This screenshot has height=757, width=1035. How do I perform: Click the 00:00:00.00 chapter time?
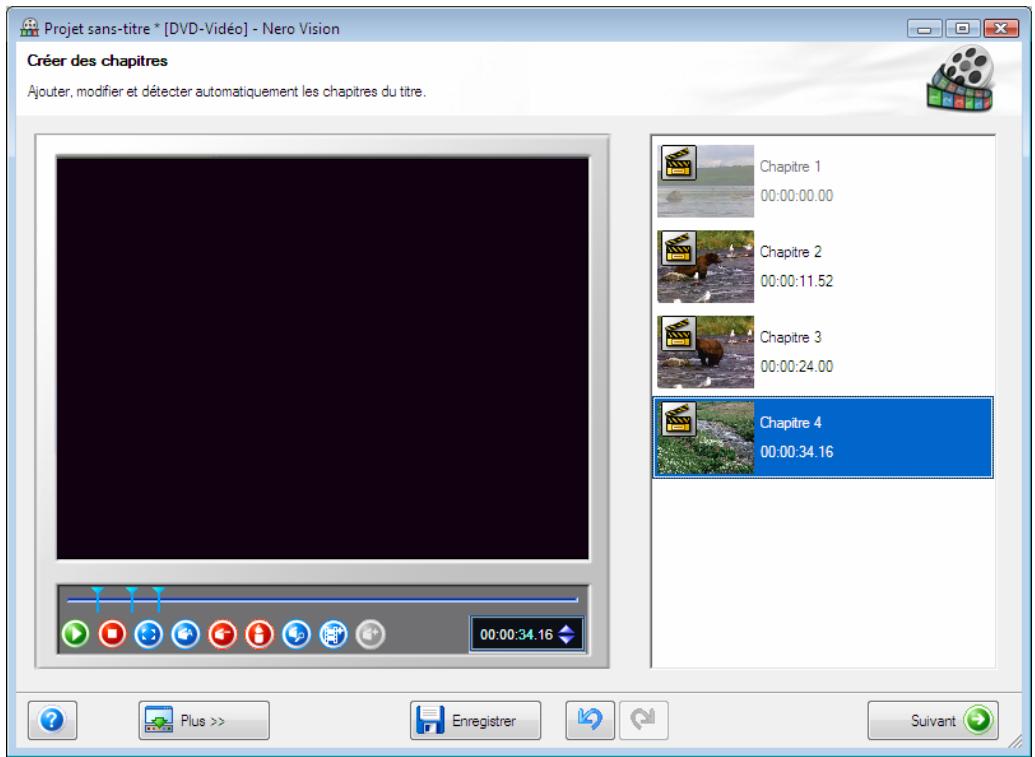click(797, 195)
